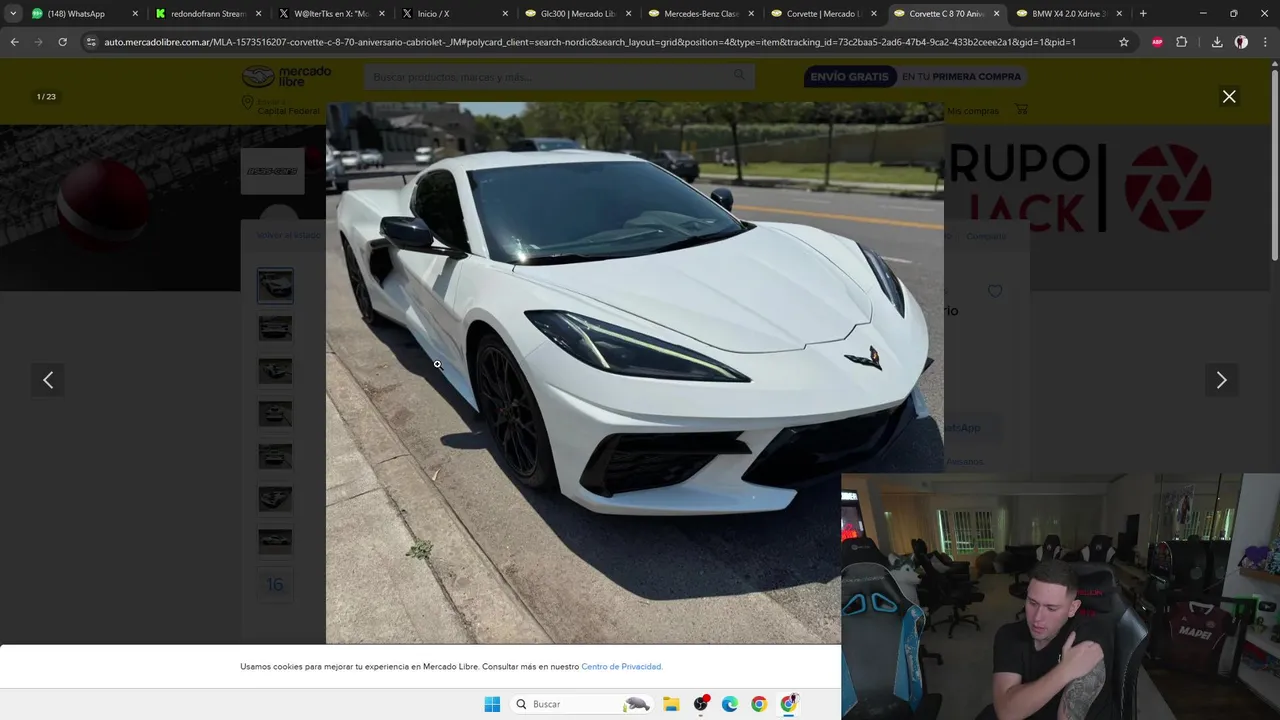Viewport: 1280px width, 720px height.
Task: Open the Windows Start menu
Action: coord(492,704)
